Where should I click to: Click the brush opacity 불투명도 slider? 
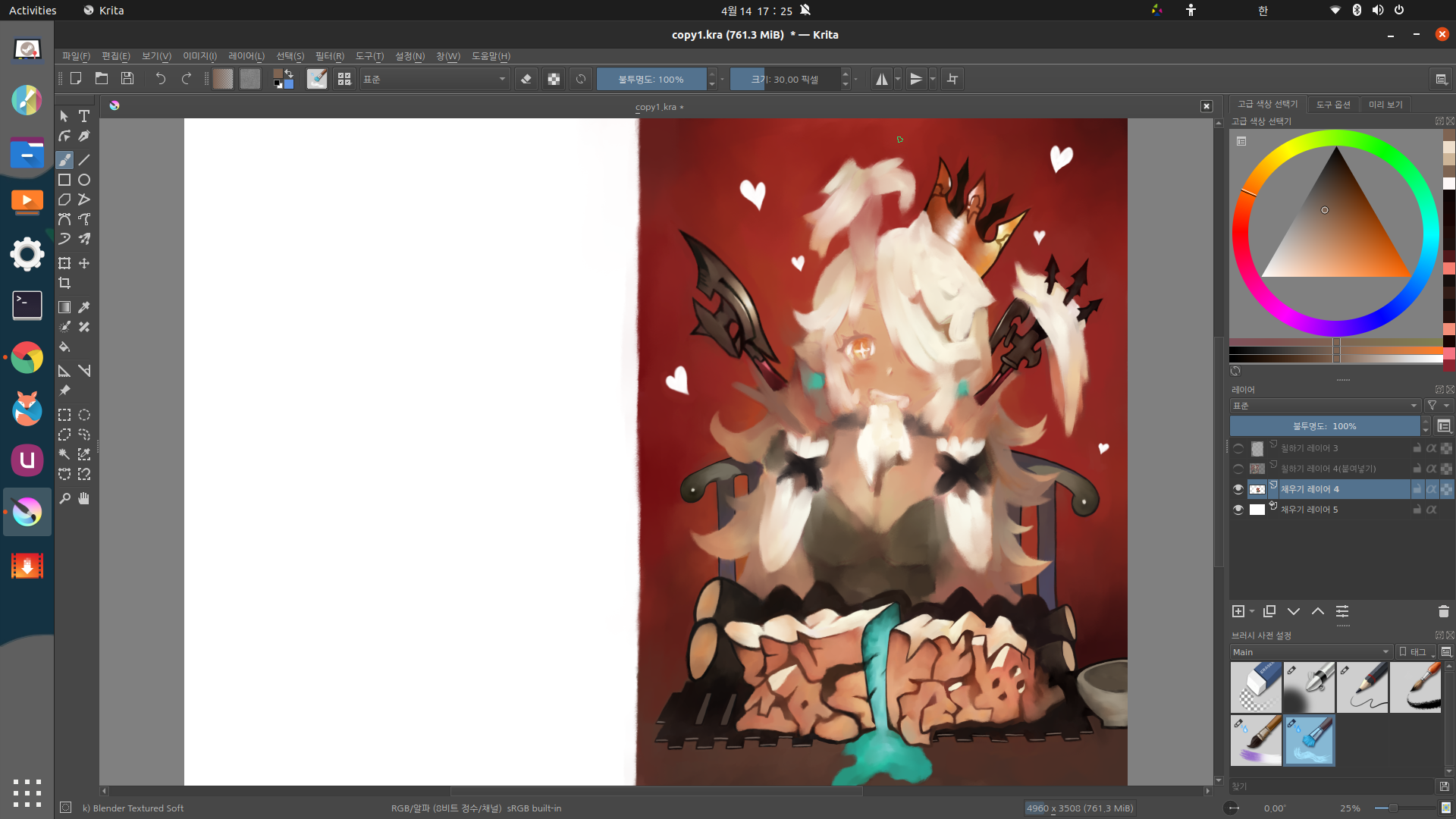(x=651, y=79)
